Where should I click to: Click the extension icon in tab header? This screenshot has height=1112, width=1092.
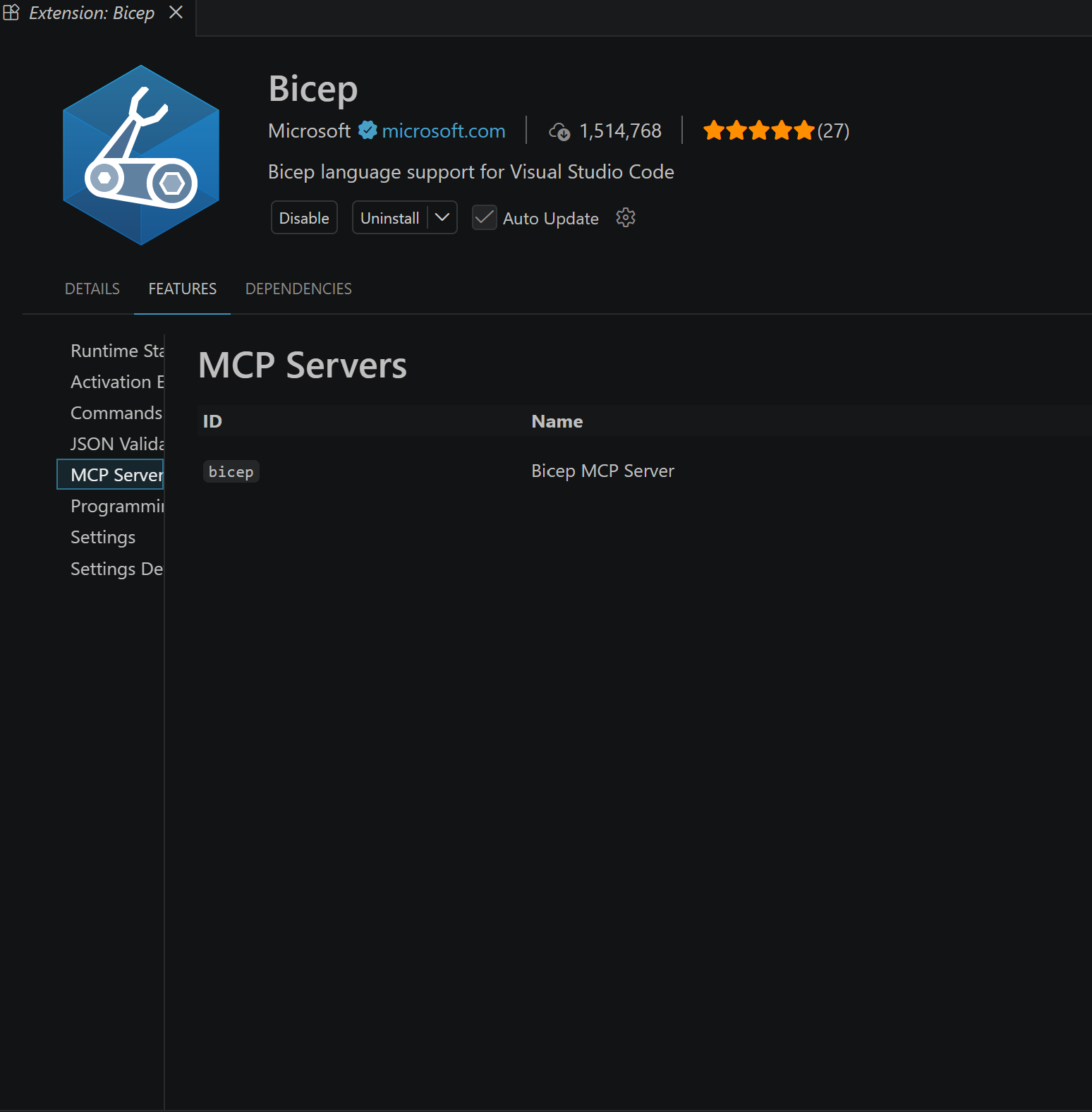tap(11, 13)
